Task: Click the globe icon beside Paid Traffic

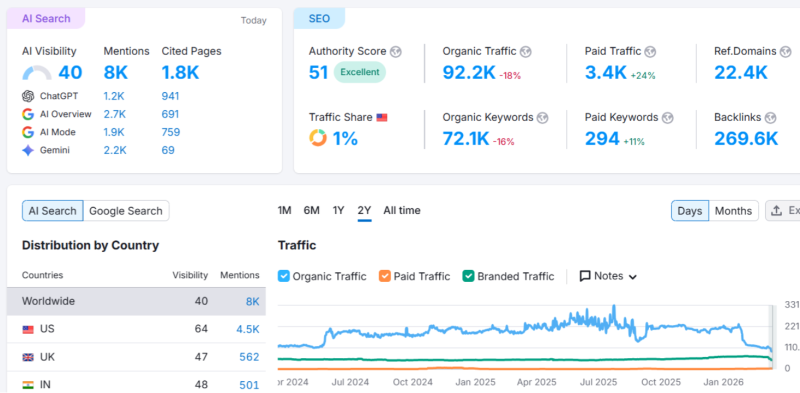Action: [x=650, y=52]
